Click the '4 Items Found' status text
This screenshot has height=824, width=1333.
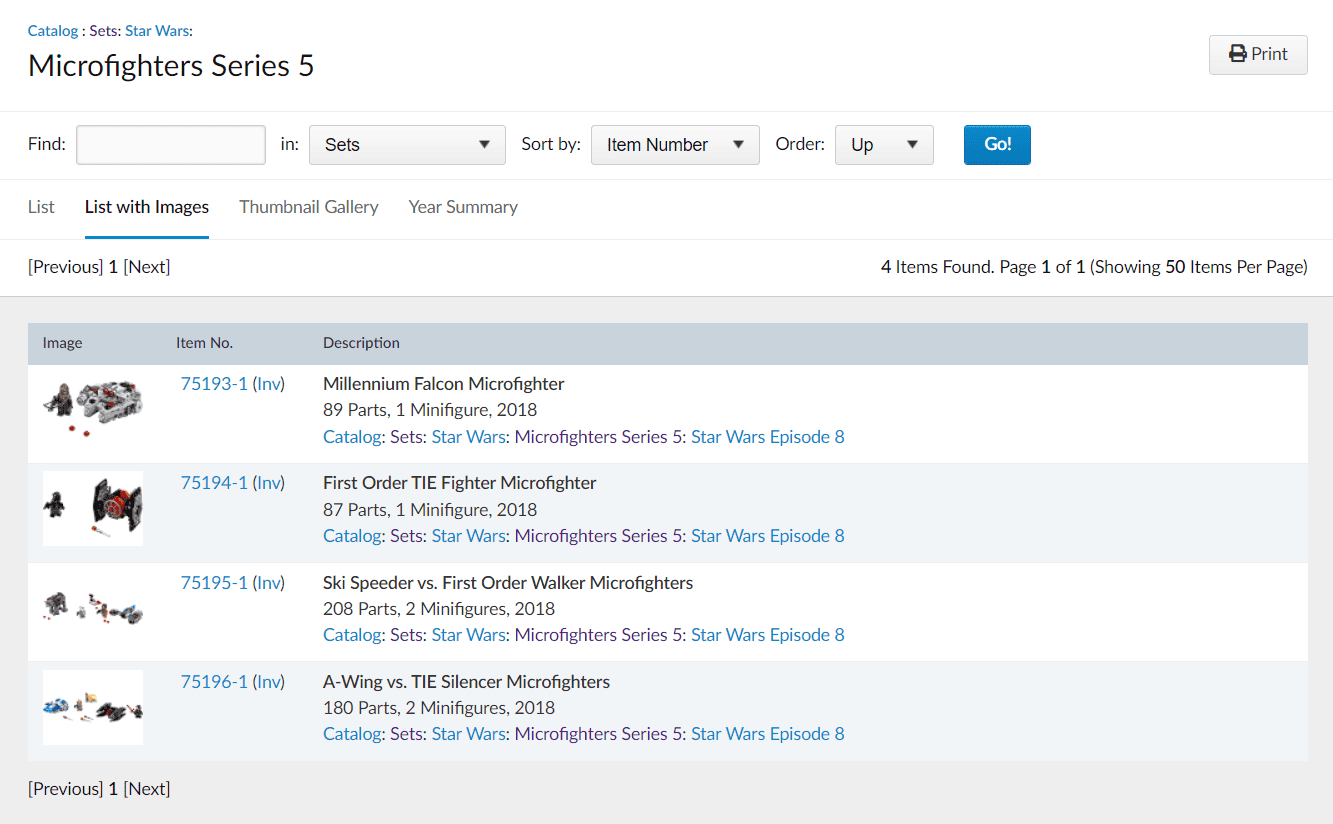[x=937, y=267]
